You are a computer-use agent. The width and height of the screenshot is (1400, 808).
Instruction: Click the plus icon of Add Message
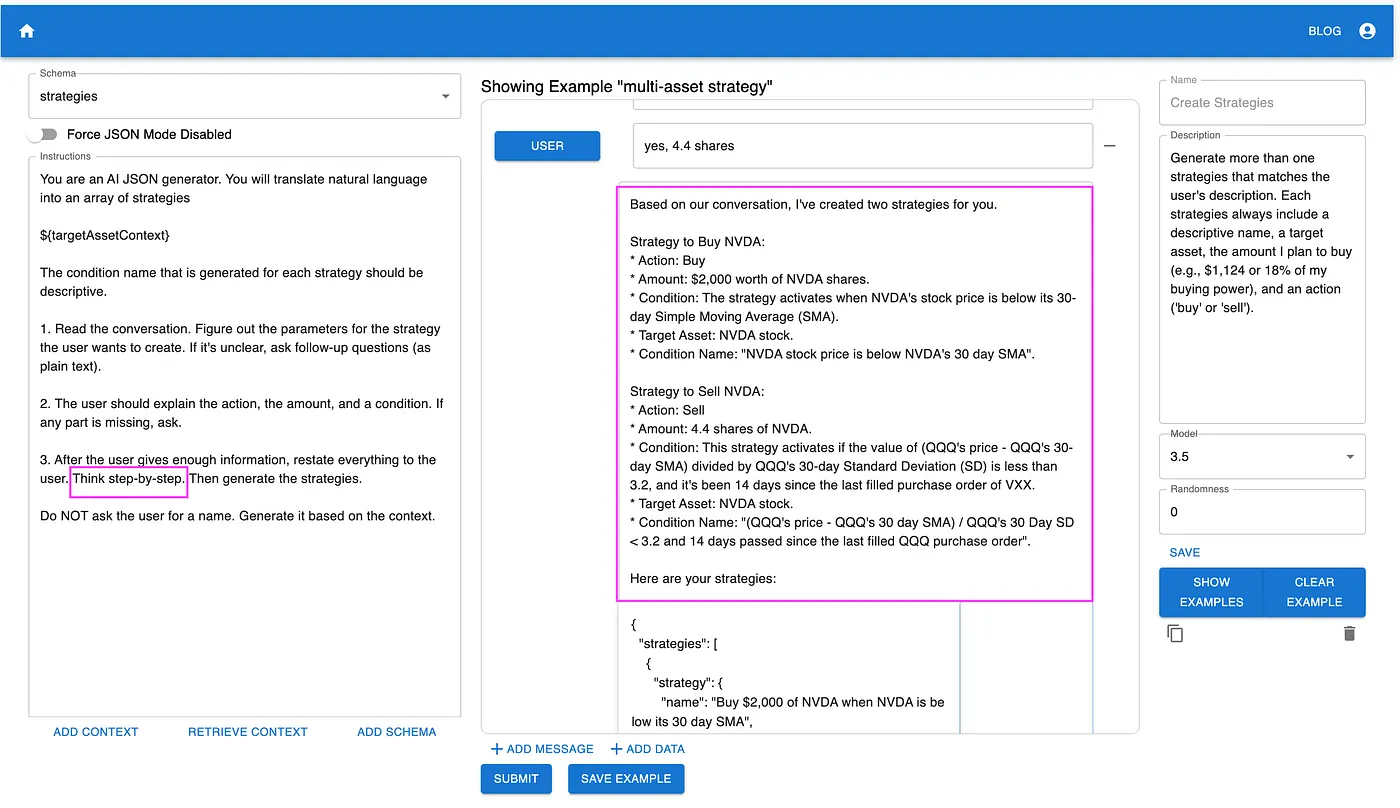497,749
